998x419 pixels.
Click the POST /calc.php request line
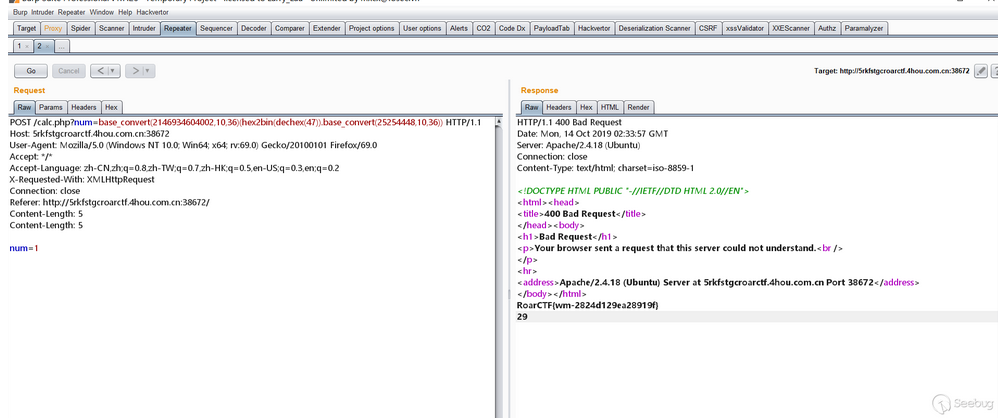[x=245, y=122]
